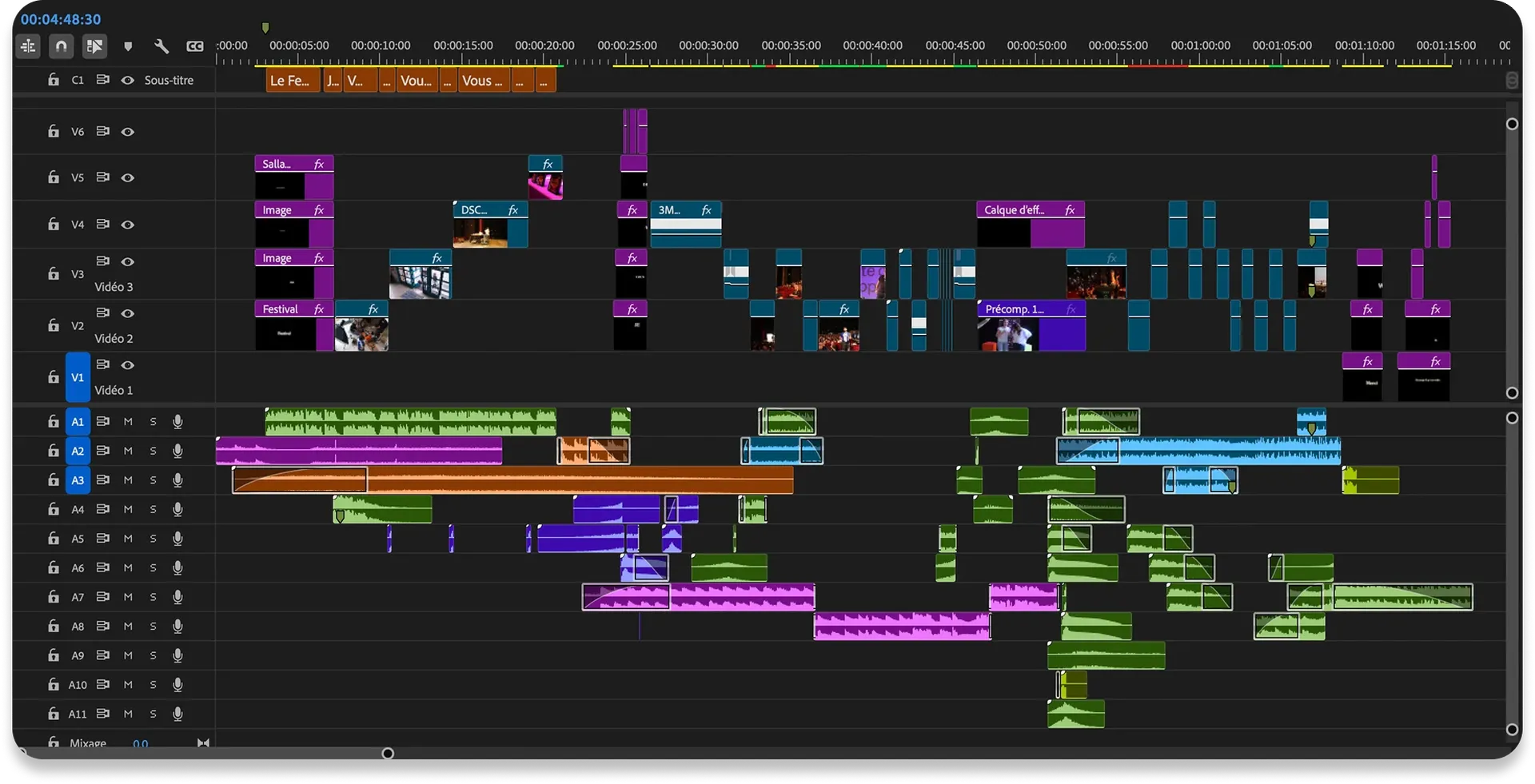Select the sequence marker on the time ruler
The height and width of the screenshot is (784, 1535).
265,28
